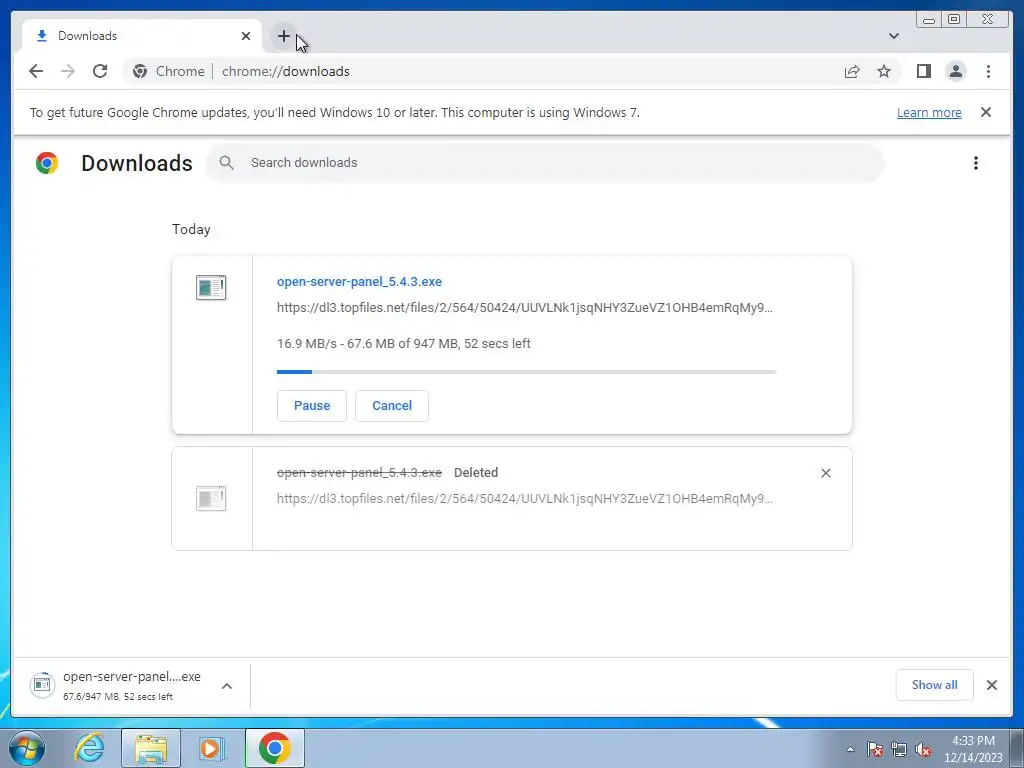Open the tab search dropdown chevron
Screen dimensions: 1024x768
click(893, 36)
